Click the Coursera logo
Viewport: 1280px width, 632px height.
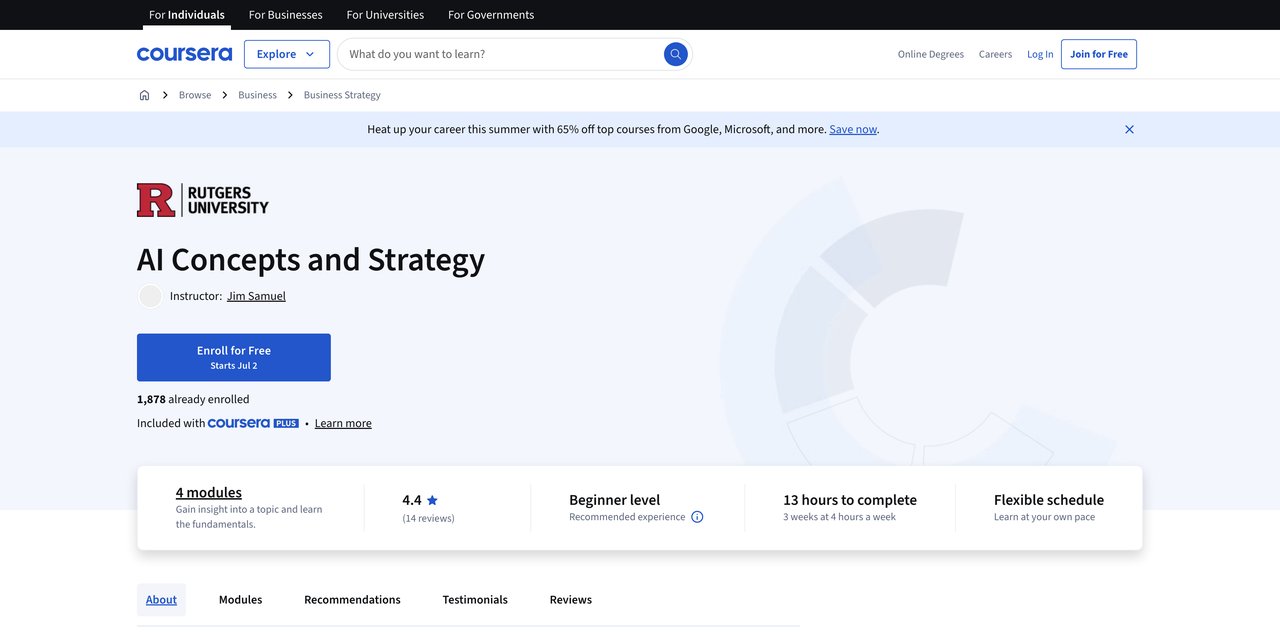[184, 54]
